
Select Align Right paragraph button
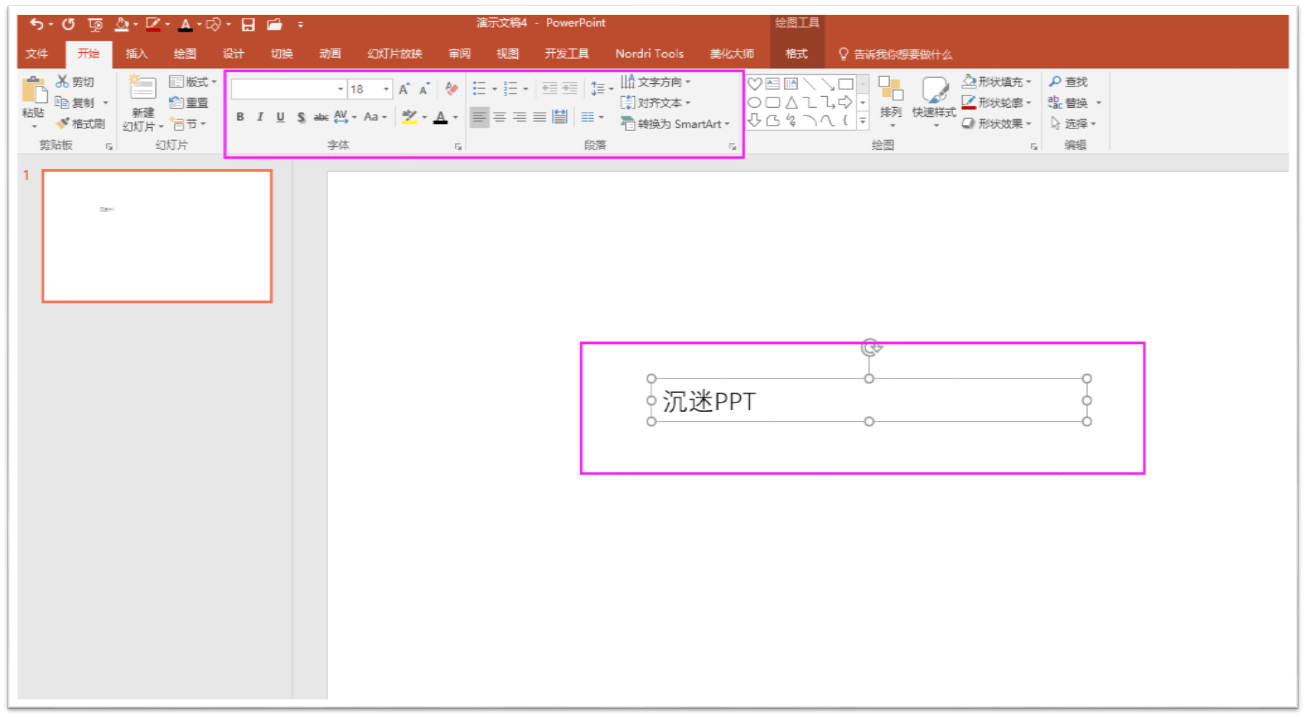519,117
